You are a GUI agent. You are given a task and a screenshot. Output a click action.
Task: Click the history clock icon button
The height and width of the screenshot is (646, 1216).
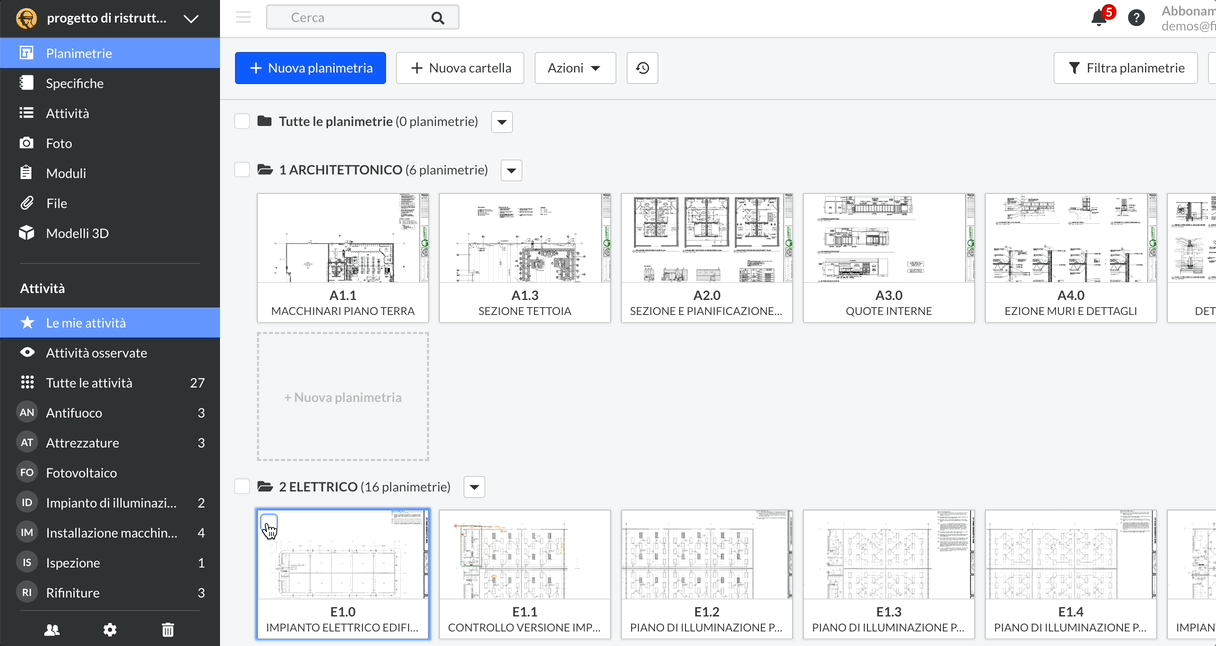tap(642, 68)
